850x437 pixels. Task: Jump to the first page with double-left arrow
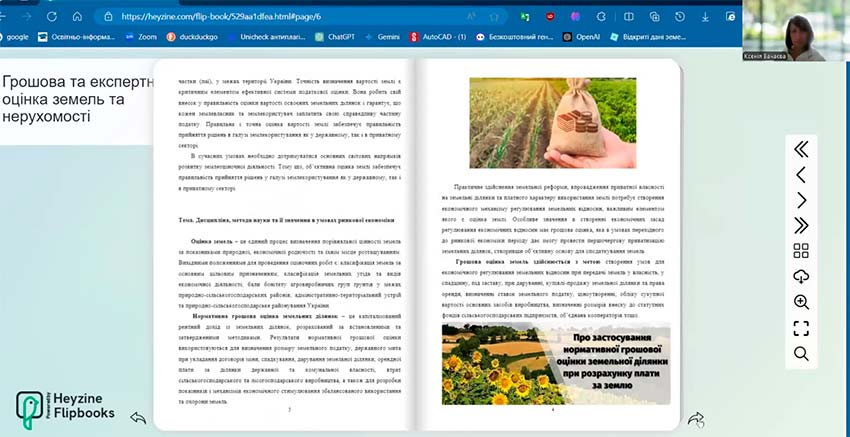coord(801,149)
